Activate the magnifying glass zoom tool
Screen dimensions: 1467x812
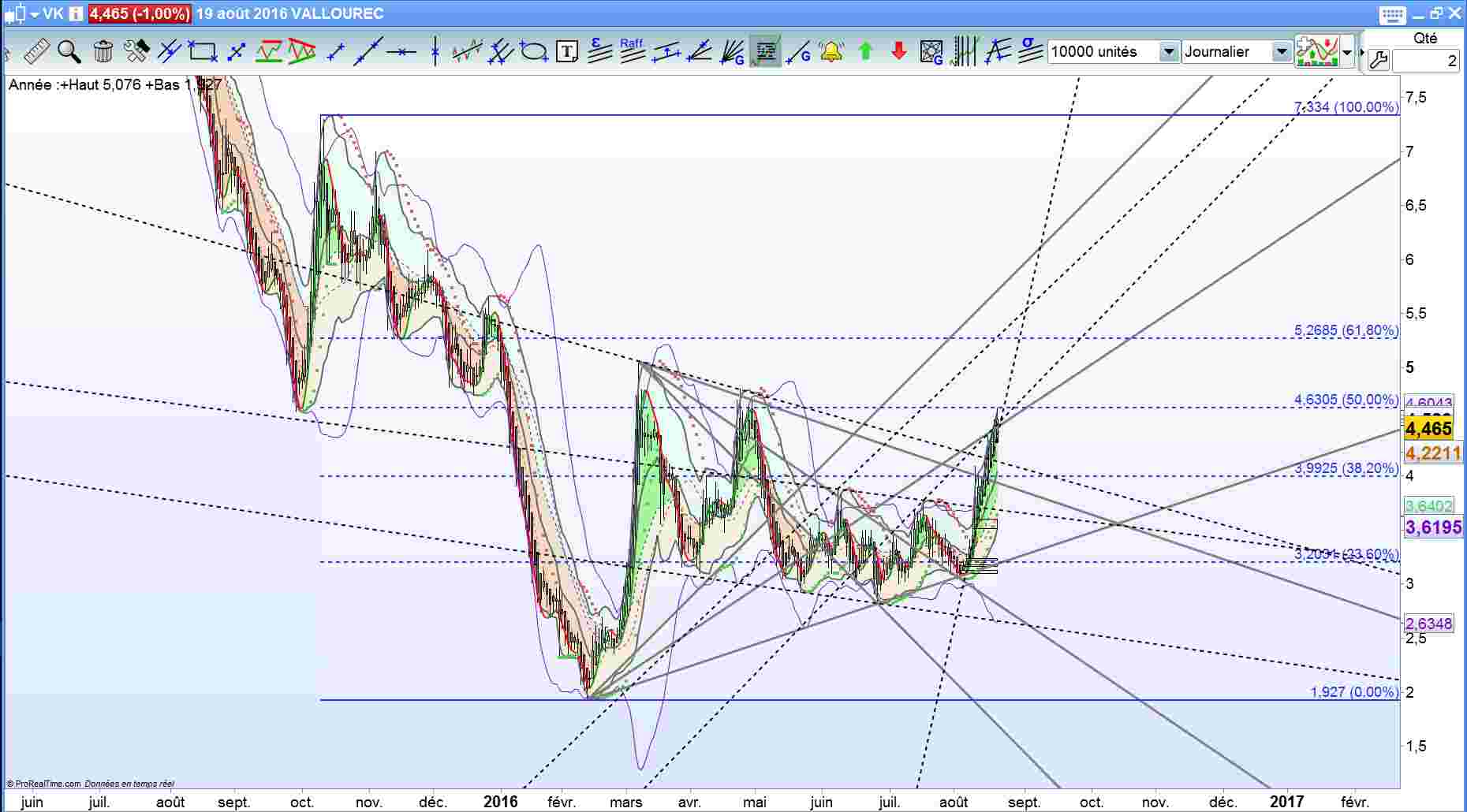click(69, 52)
